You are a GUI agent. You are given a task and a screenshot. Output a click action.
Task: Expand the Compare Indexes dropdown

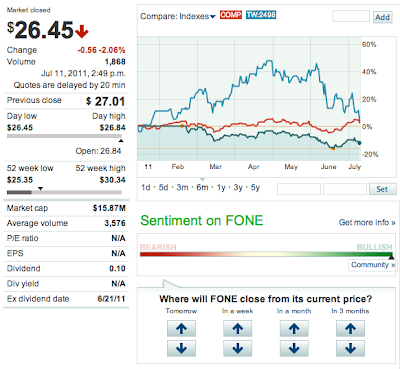pos(178,16)
